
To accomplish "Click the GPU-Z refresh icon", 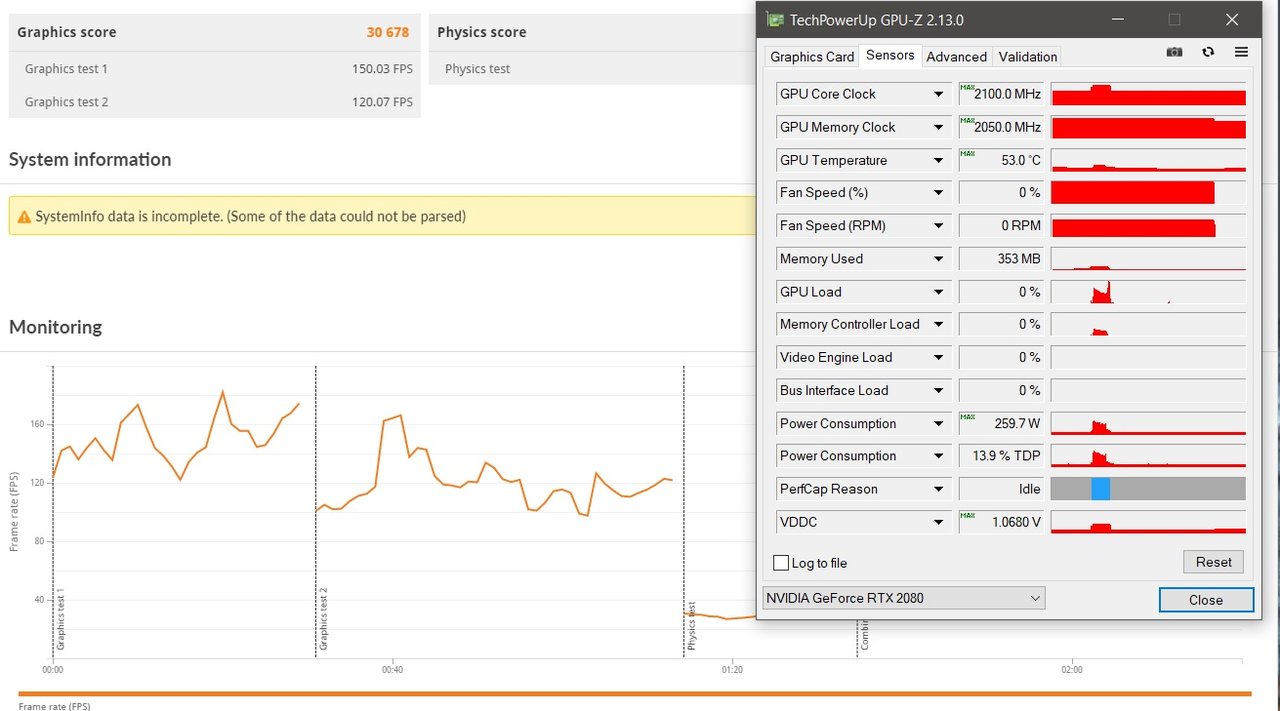I will click(1208, 52).
